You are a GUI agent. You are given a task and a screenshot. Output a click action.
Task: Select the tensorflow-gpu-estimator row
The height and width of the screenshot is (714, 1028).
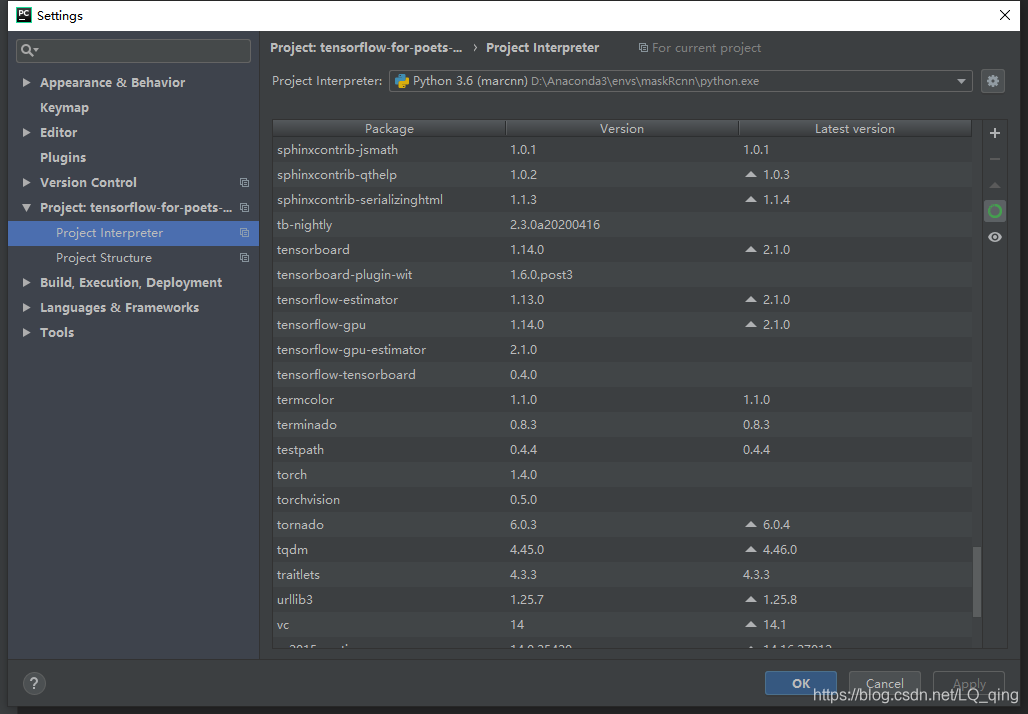[622, 349]
